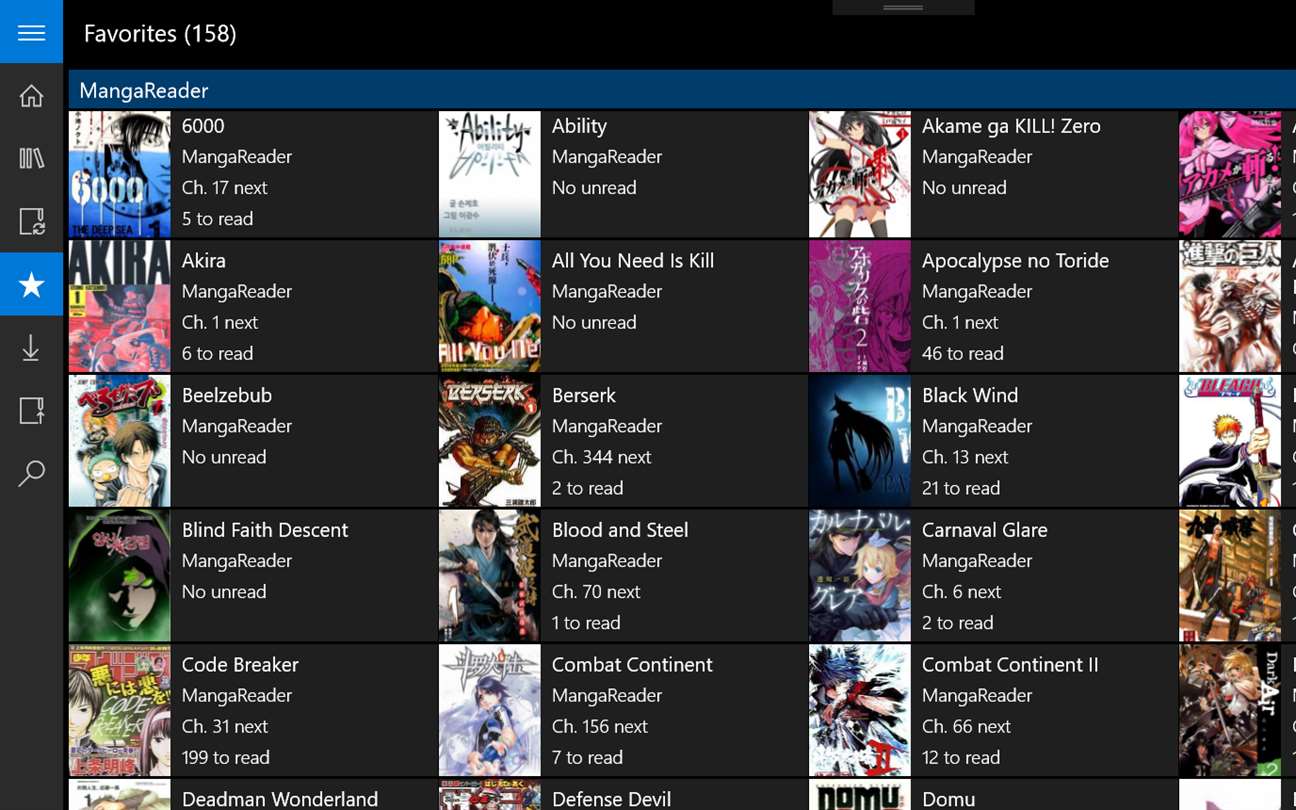
Task: Click 'Ch. 344 next' under Berserk
Action: click(x=601, y=457)
